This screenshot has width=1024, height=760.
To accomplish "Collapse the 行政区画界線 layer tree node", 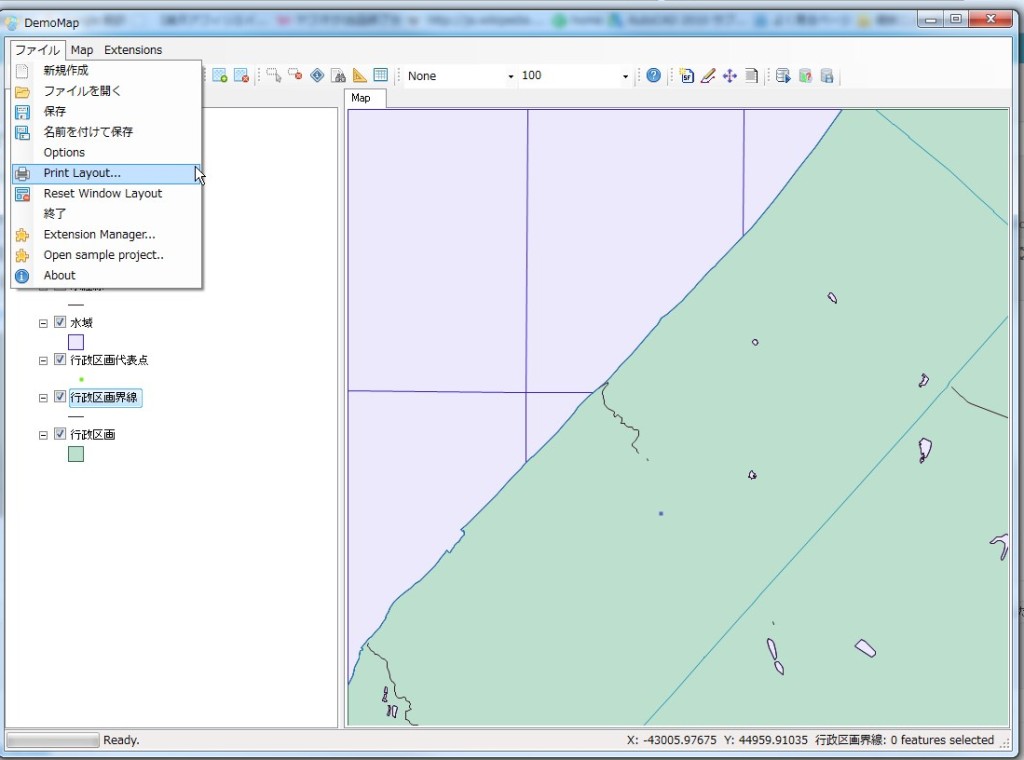I will click(43, 398).
